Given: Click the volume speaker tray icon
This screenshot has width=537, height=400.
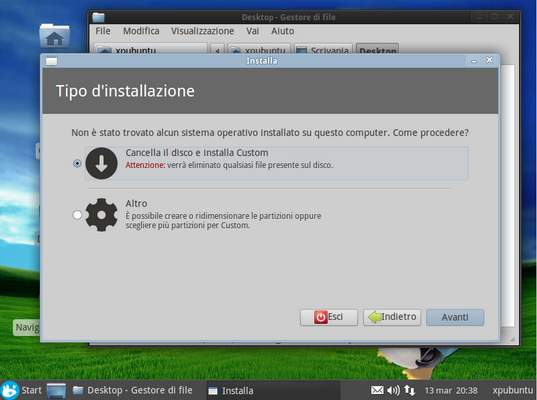Looking at the screenshot, I should click(x=393, y=390).
